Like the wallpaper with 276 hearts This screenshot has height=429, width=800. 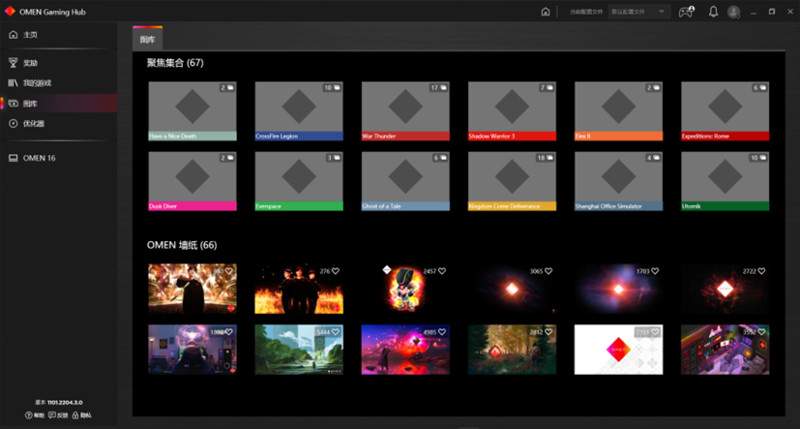pos(335,271)
